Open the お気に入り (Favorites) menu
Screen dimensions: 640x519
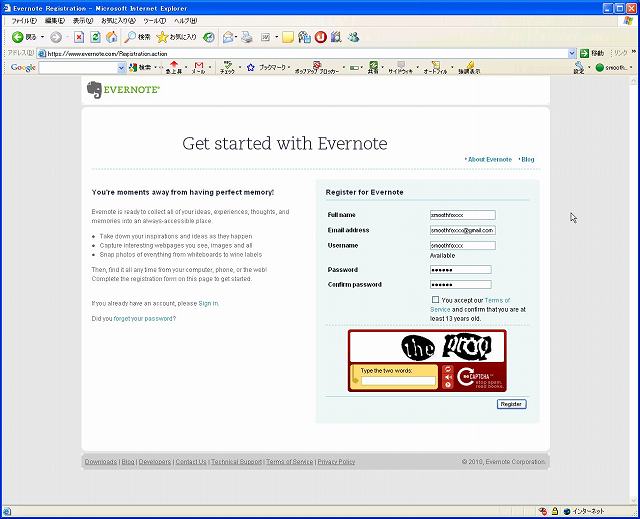pos(118,21)
